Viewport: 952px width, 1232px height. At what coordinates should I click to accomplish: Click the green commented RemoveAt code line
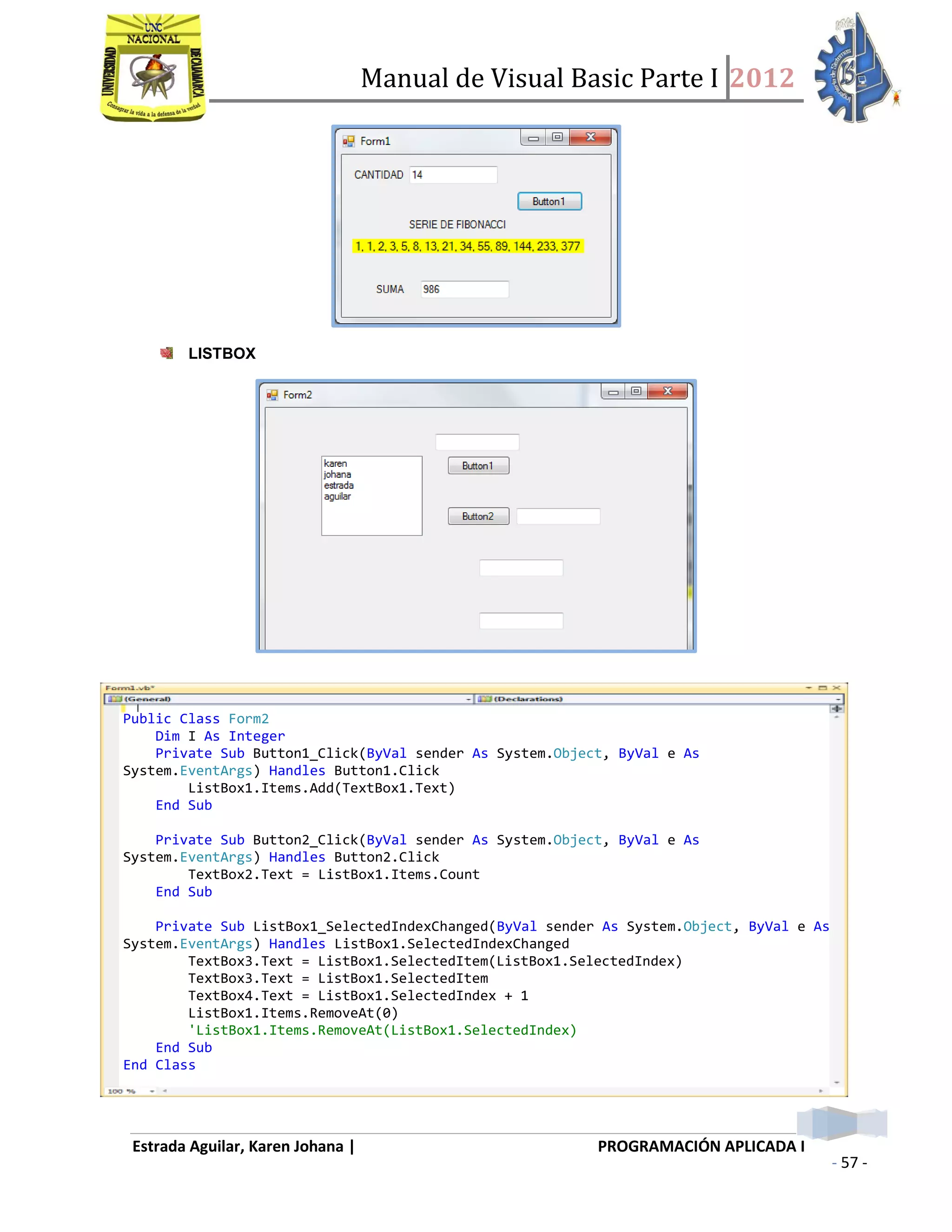click(383, 1030)
